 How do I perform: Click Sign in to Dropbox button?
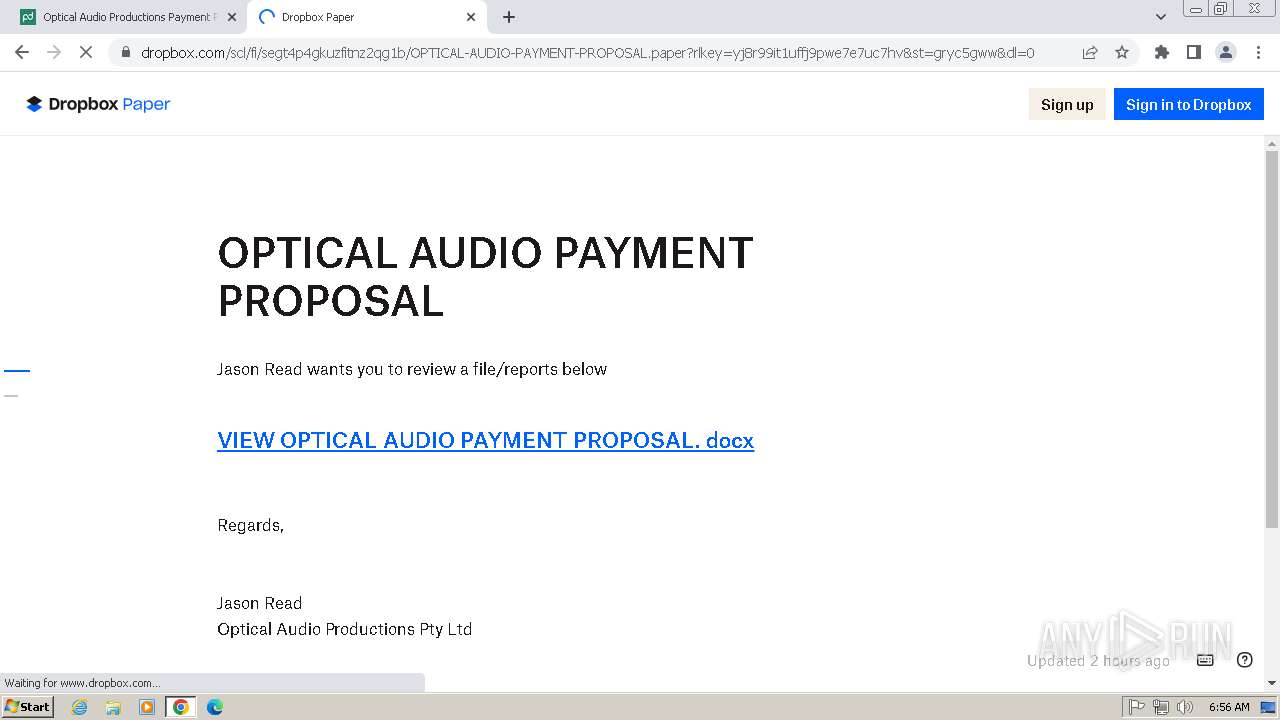(x=1188, y=104)
